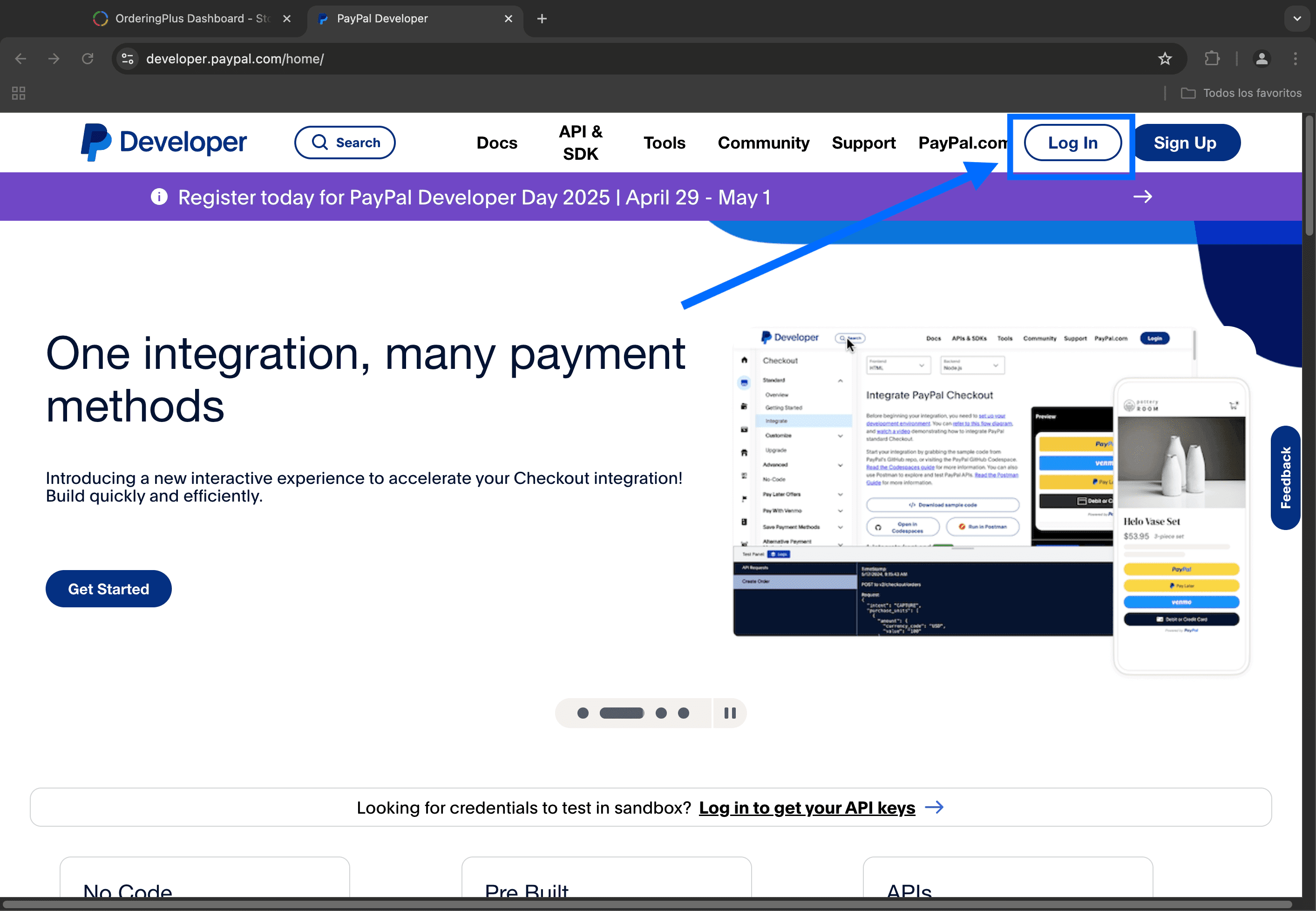Open Chrome three-dot menu
The width and height of the screenshot is (1316, 911).
click(x=1295, y=59)
